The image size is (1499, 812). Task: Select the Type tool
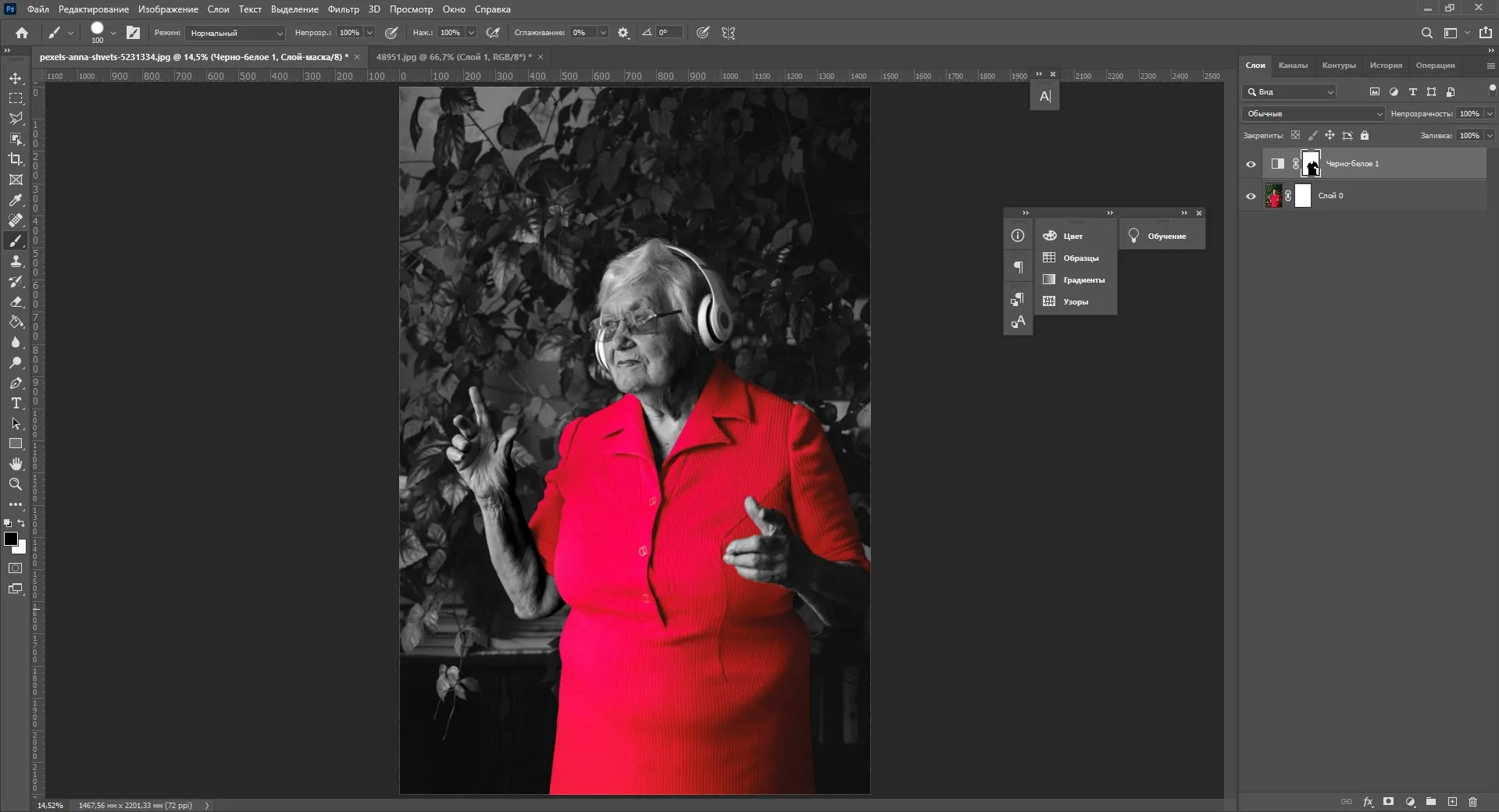pos(16,403)
